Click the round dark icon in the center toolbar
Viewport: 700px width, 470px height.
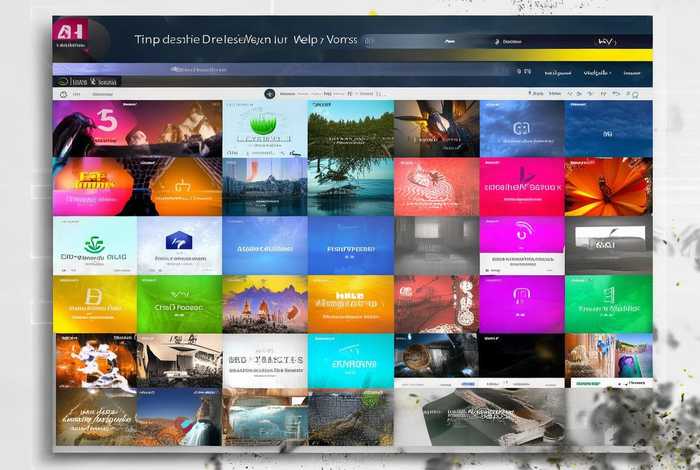270,93
